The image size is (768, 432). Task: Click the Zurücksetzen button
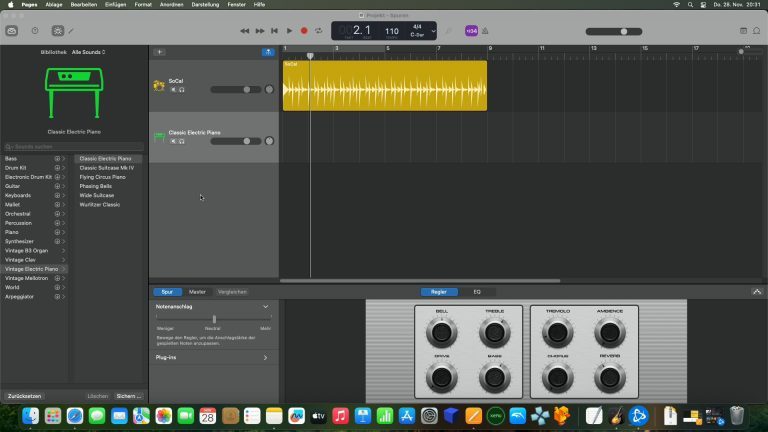[x=24, y=396]
